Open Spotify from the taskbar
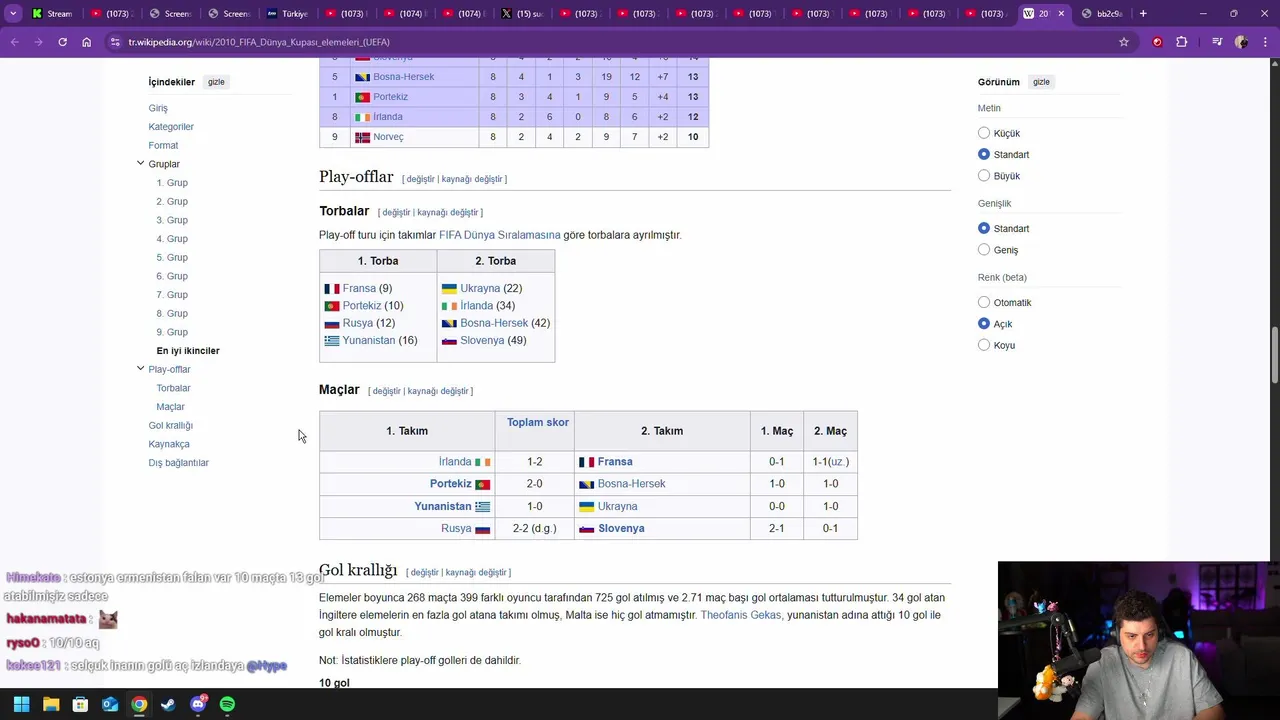 click(x=227, y=704)
